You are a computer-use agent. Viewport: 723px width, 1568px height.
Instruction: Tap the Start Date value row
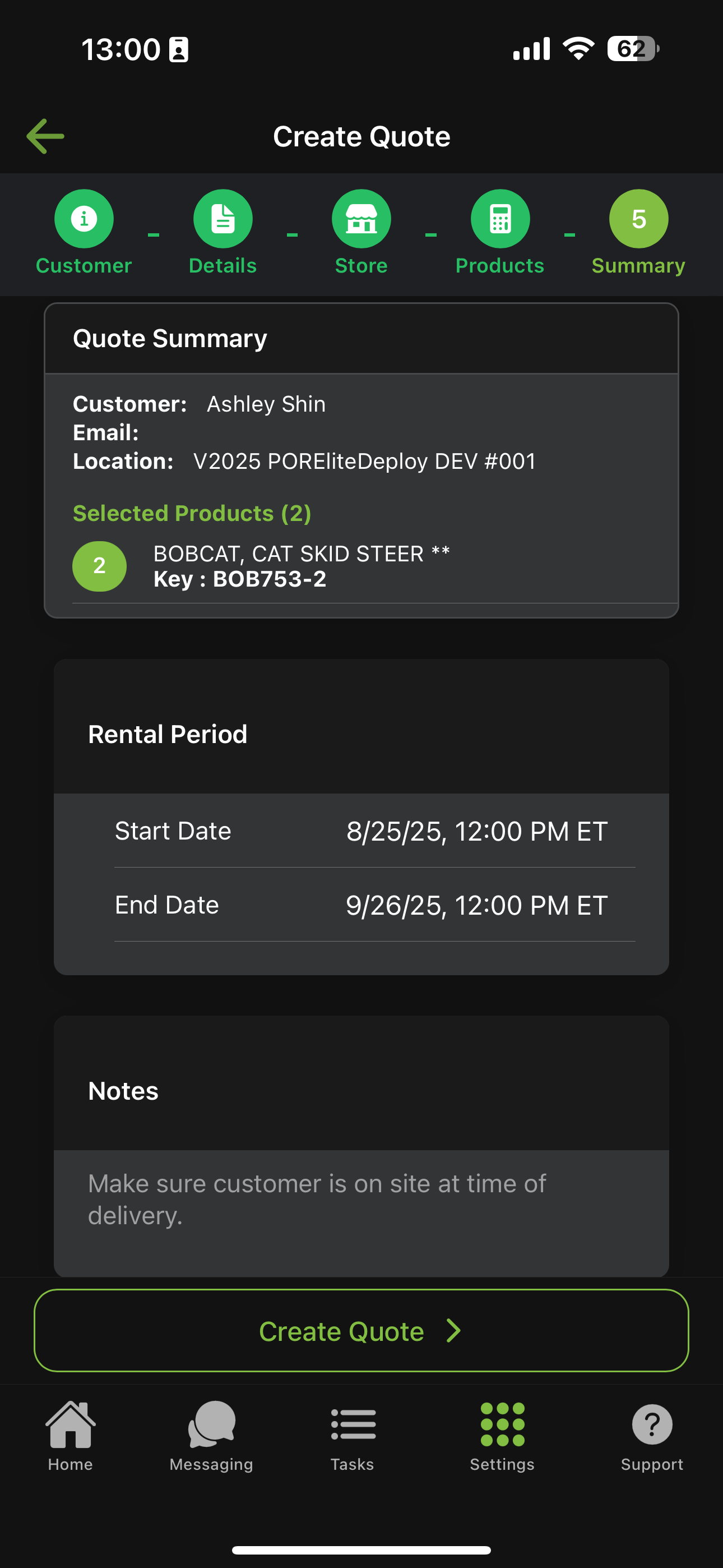(x=374, y=831)
